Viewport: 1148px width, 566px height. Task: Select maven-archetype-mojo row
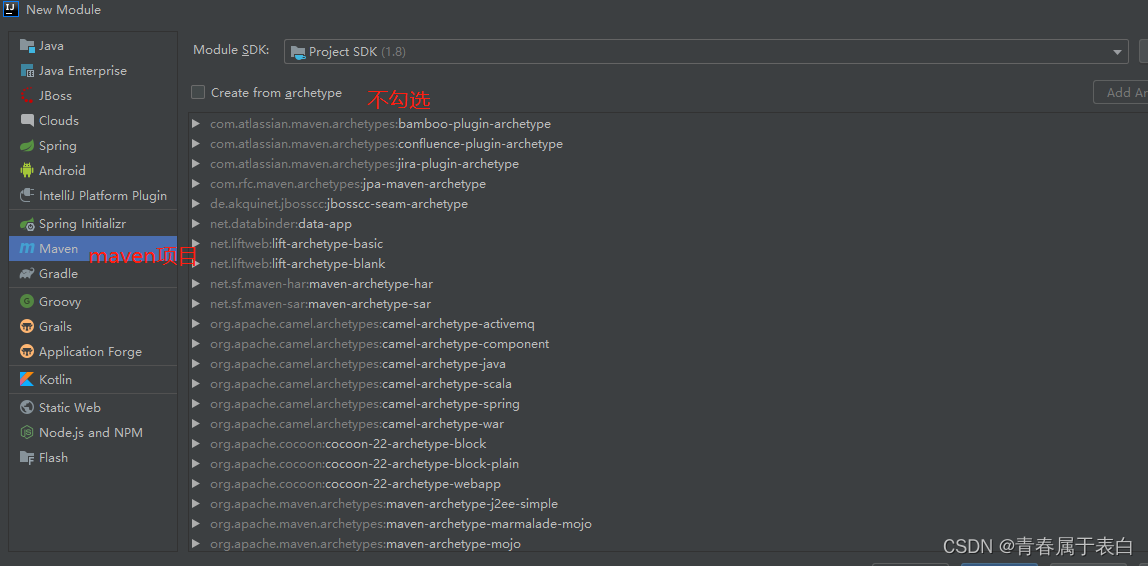point(668,544)
